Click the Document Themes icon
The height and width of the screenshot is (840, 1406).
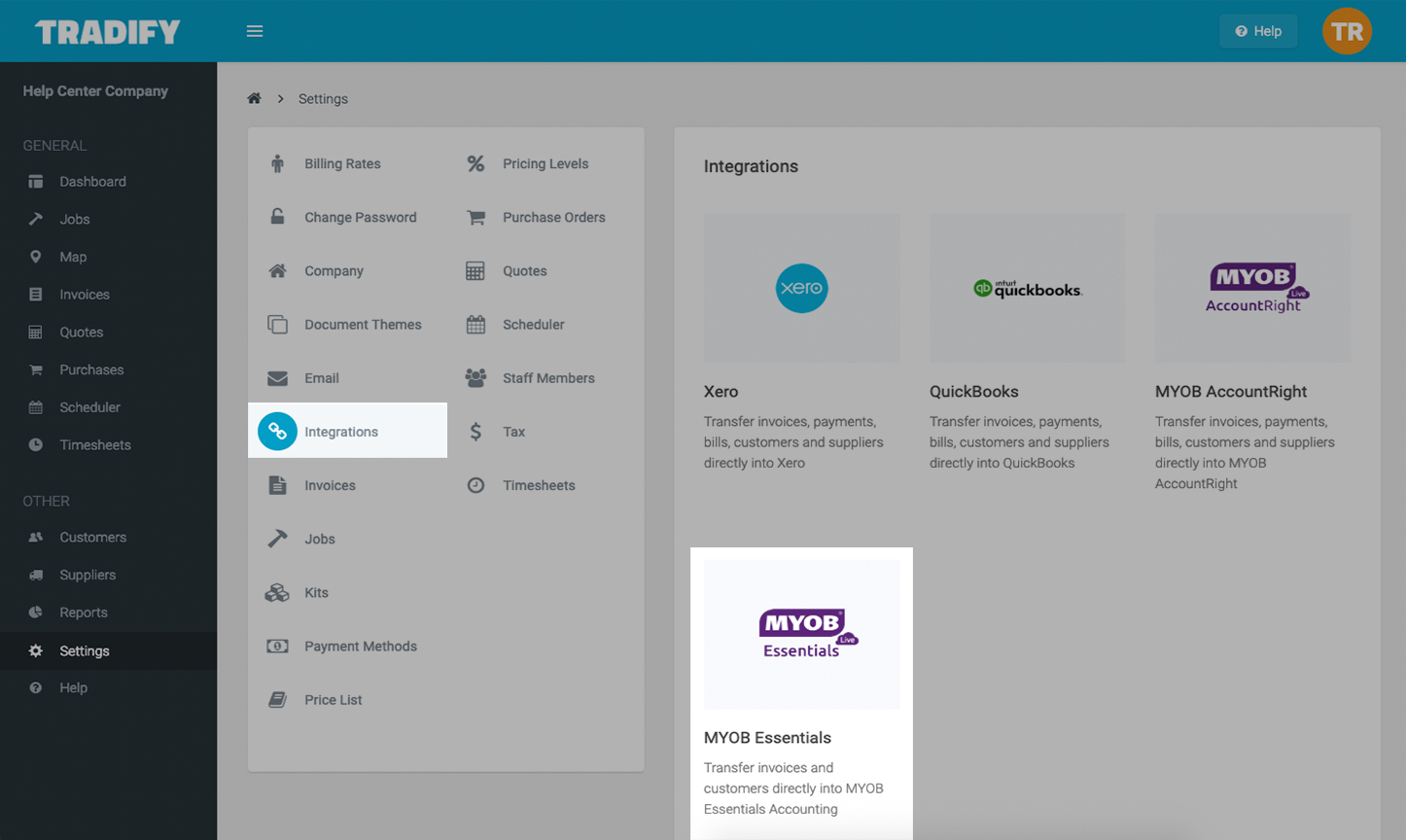(277, 324)
